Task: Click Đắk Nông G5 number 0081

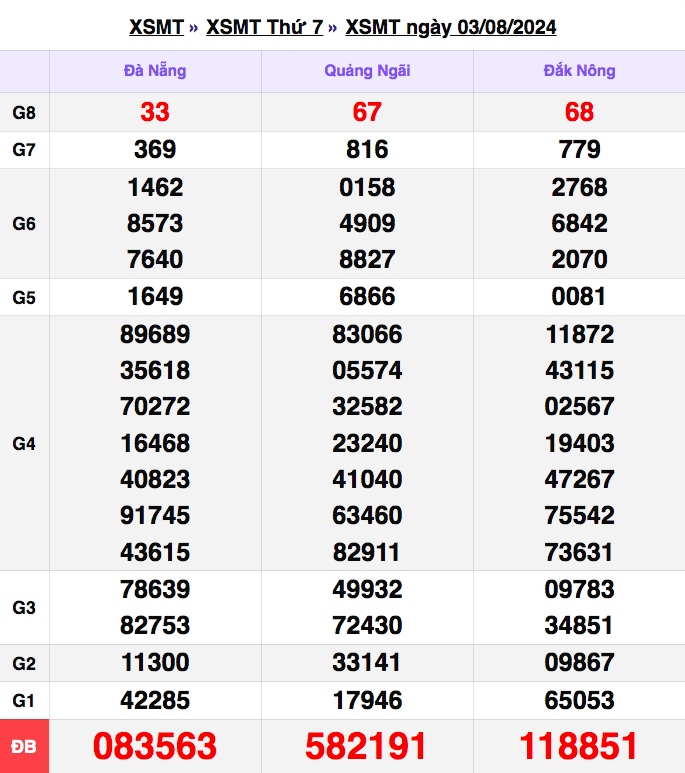Action: tap(579, 297)
